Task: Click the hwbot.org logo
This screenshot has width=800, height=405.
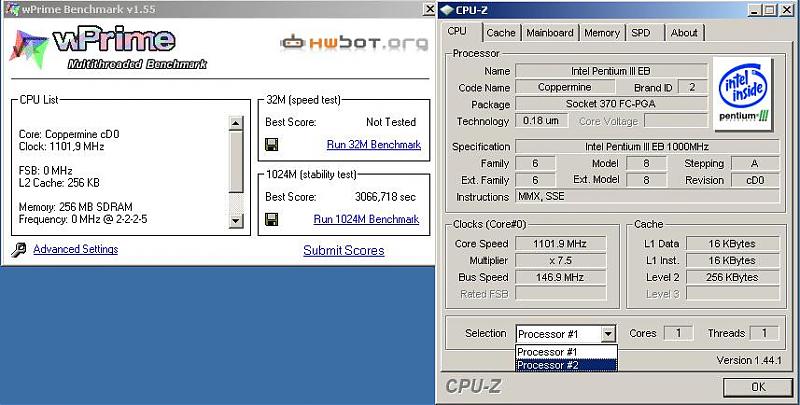Action: [354, 43]
